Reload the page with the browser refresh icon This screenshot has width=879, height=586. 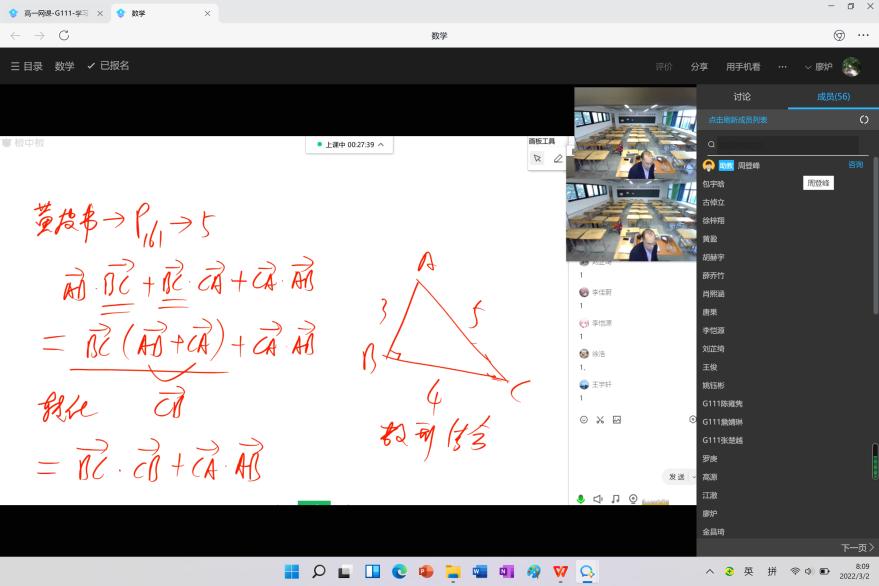(x=64, y=35)
